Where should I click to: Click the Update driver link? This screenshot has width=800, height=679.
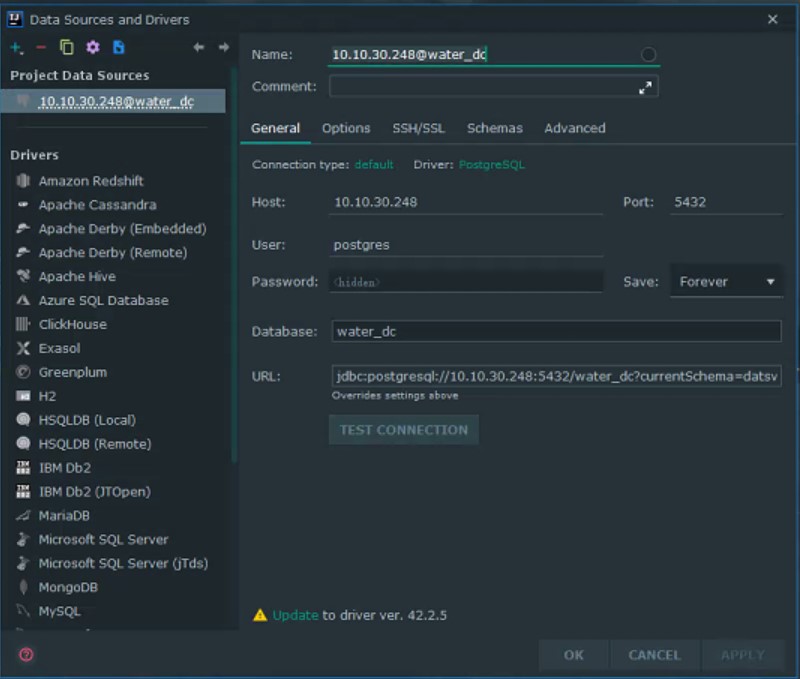point(295,615)
